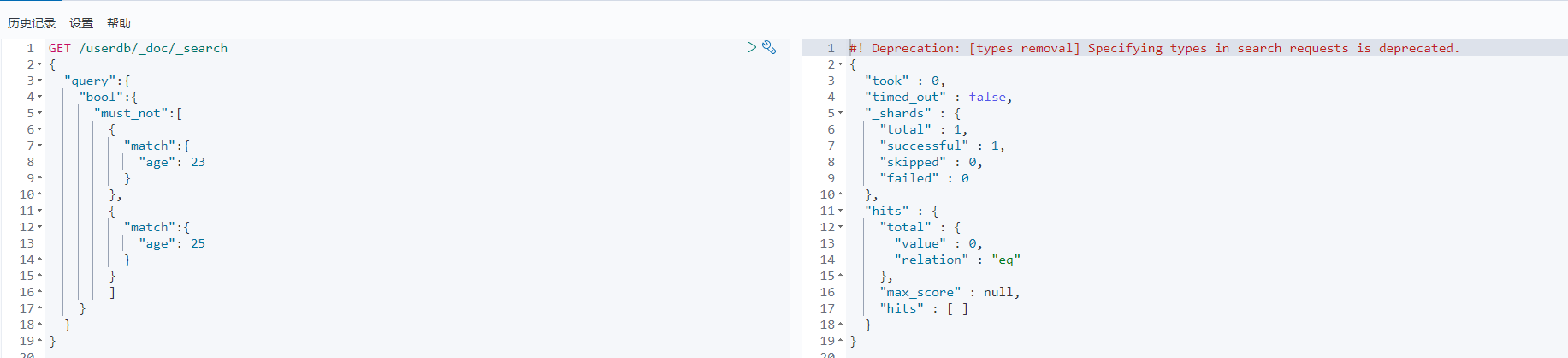Click the GET /userdb/_doc/_search request line

tap(138, 48)
